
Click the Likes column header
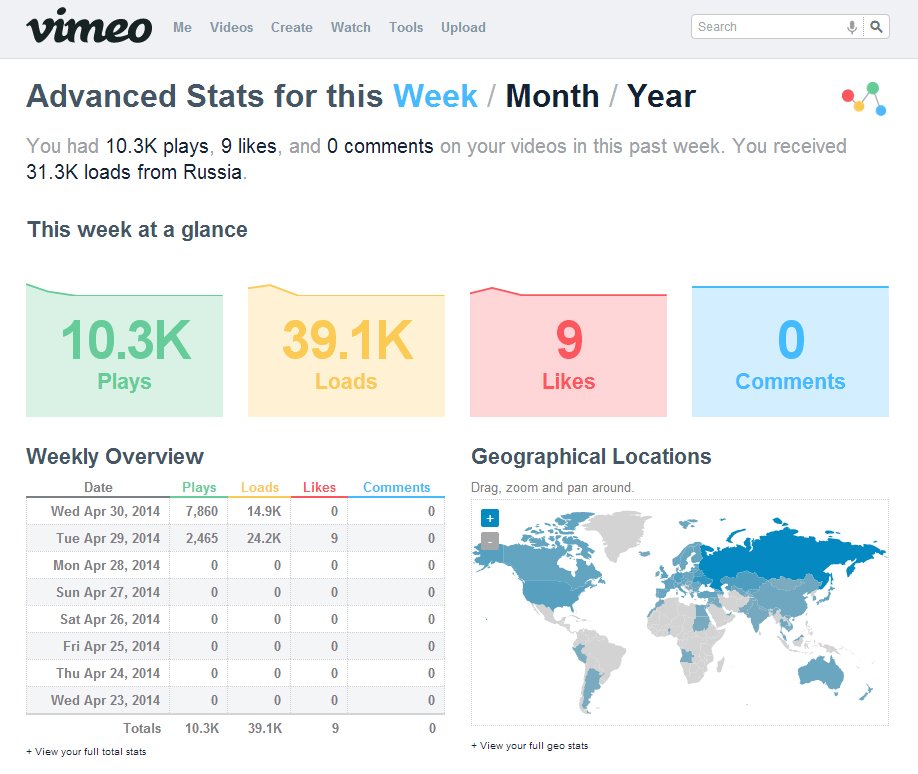click(319, 487)
